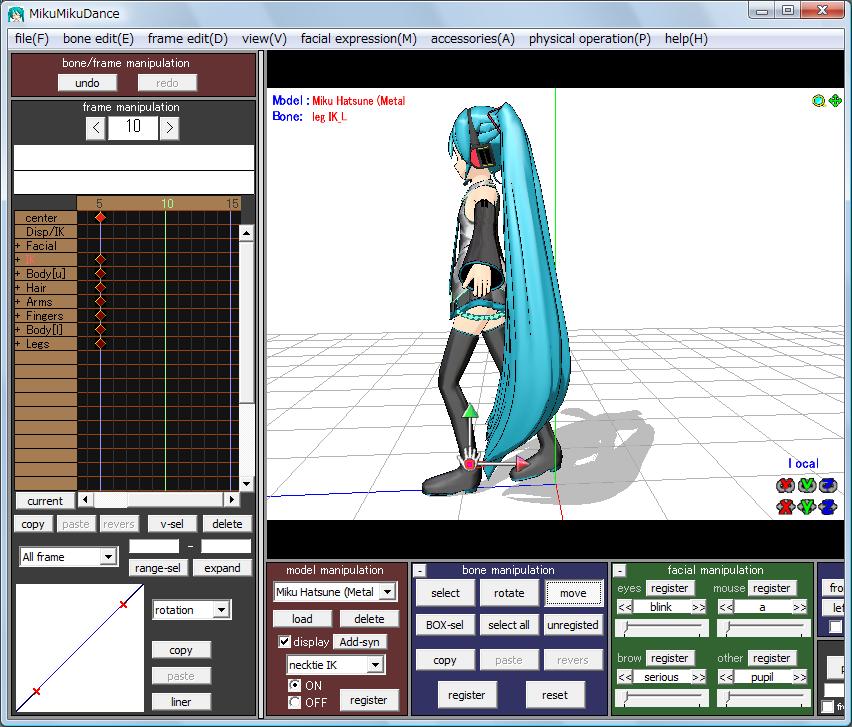
Task: Open the rotation interpolation dropdown
Action: click(221, 610)
